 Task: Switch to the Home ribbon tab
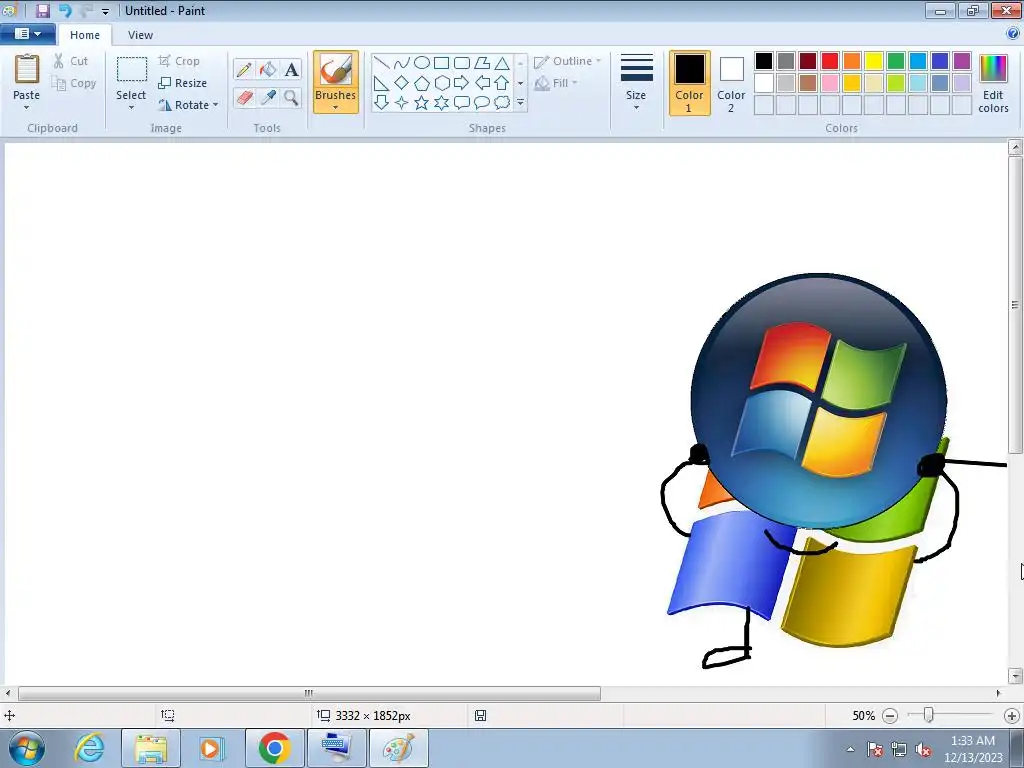coord(85,35)
